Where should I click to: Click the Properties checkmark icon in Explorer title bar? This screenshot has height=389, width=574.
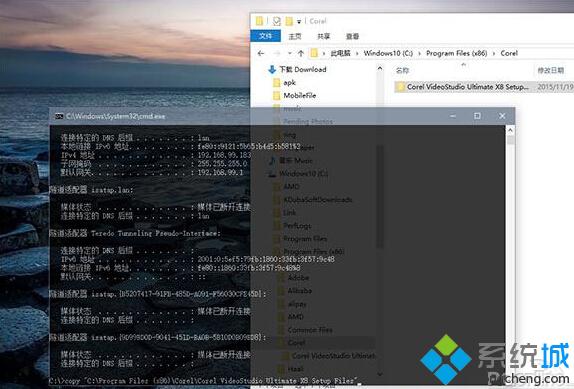point(277,21)
